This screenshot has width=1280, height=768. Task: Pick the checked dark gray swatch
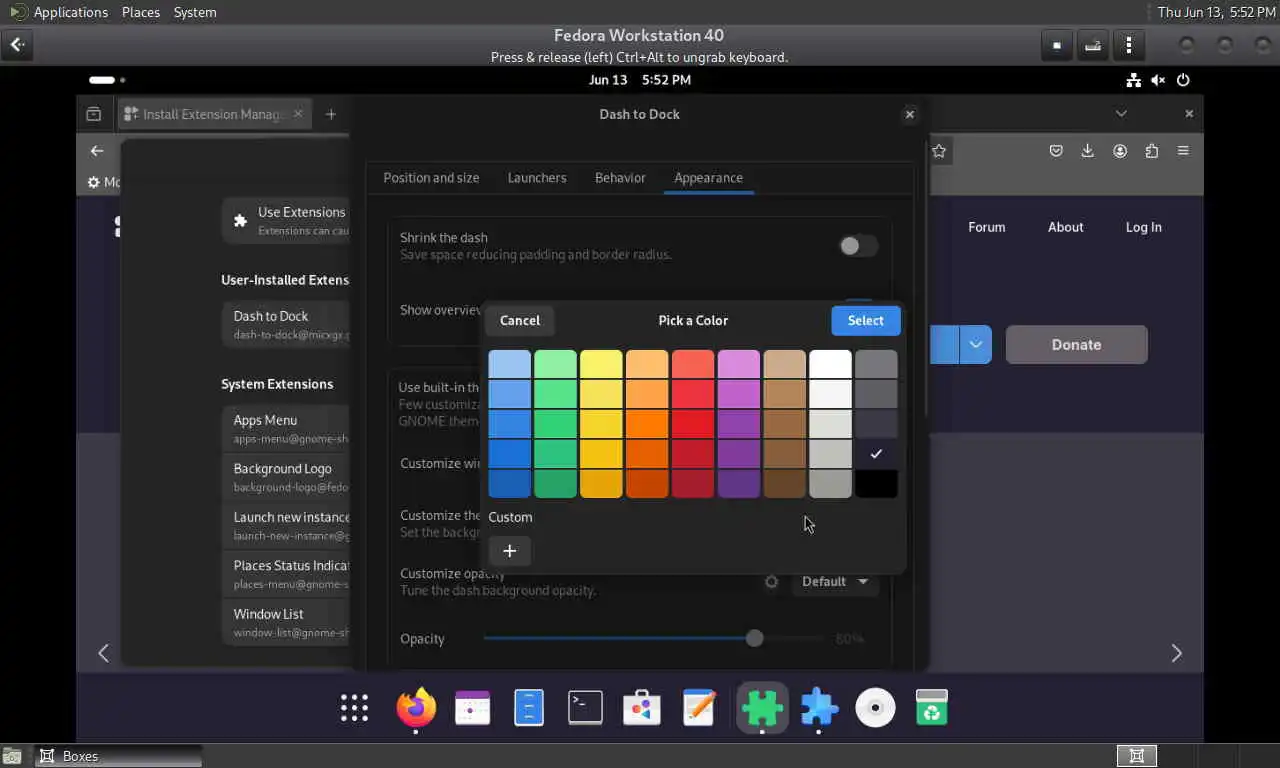(x=876, y=454)
